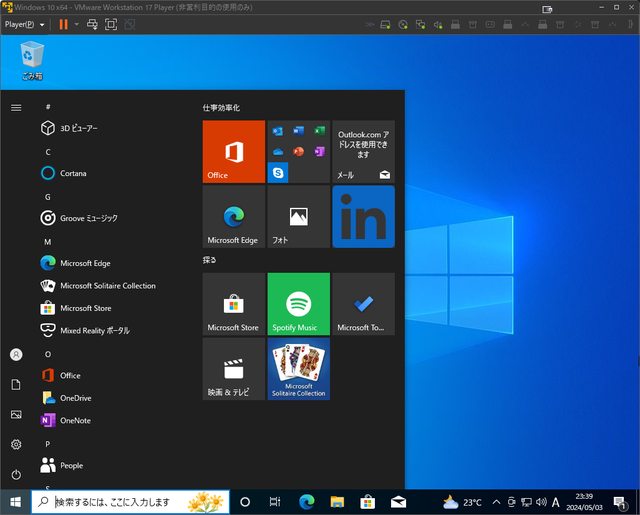Click the フォト photos tile
This screenshot has height=515, width=640.
click(298, 217)
